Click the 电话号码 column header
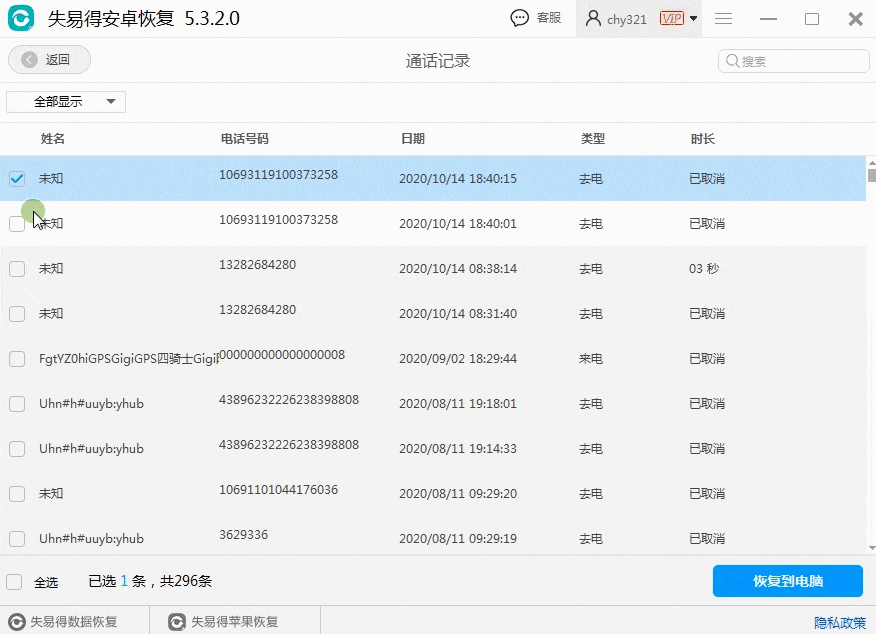 coord(245,139)
